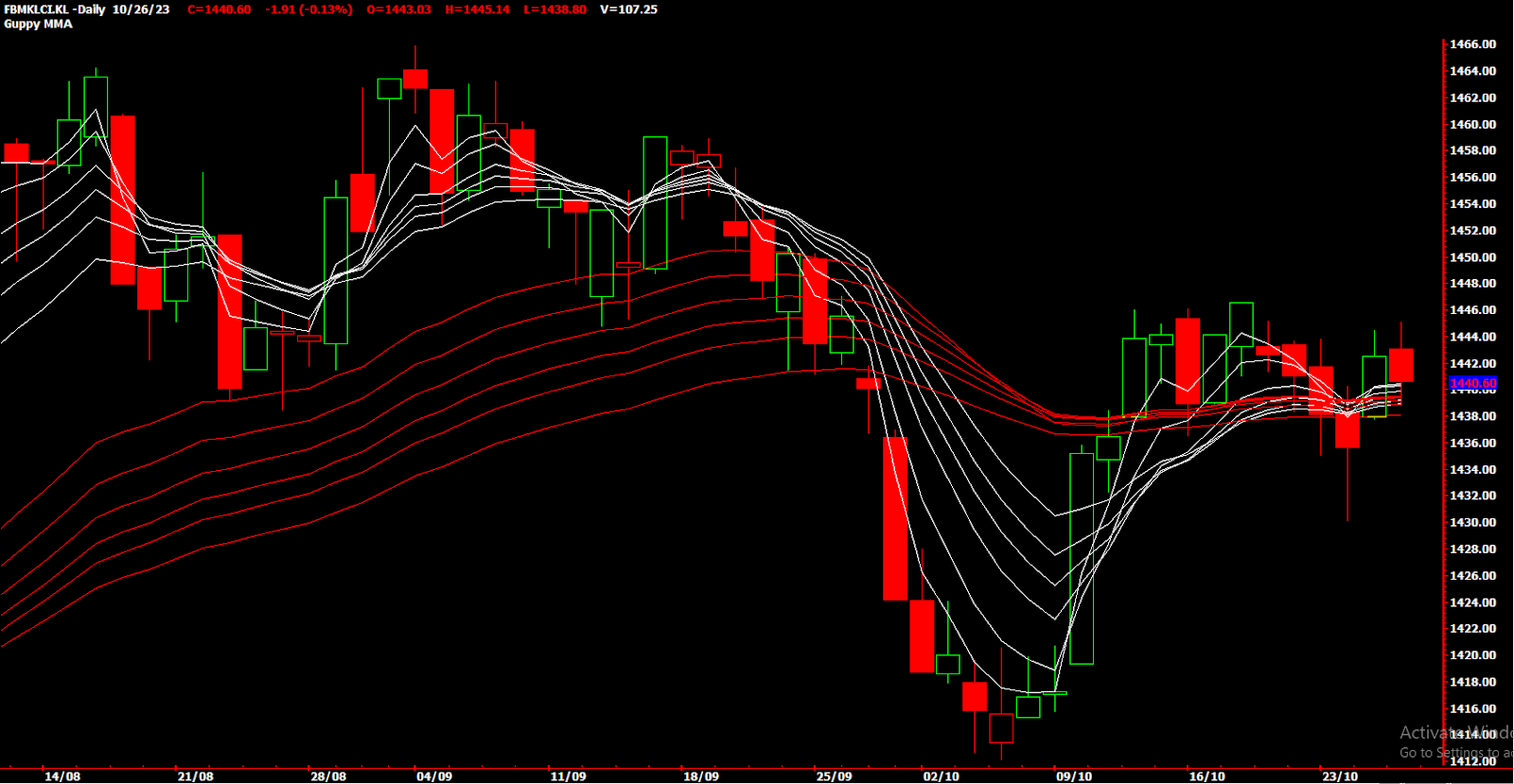The width and height of the screenshot is (1514, 784).
Task: Click the blue current price tag 1440.60
Action: coord(1473,383)
